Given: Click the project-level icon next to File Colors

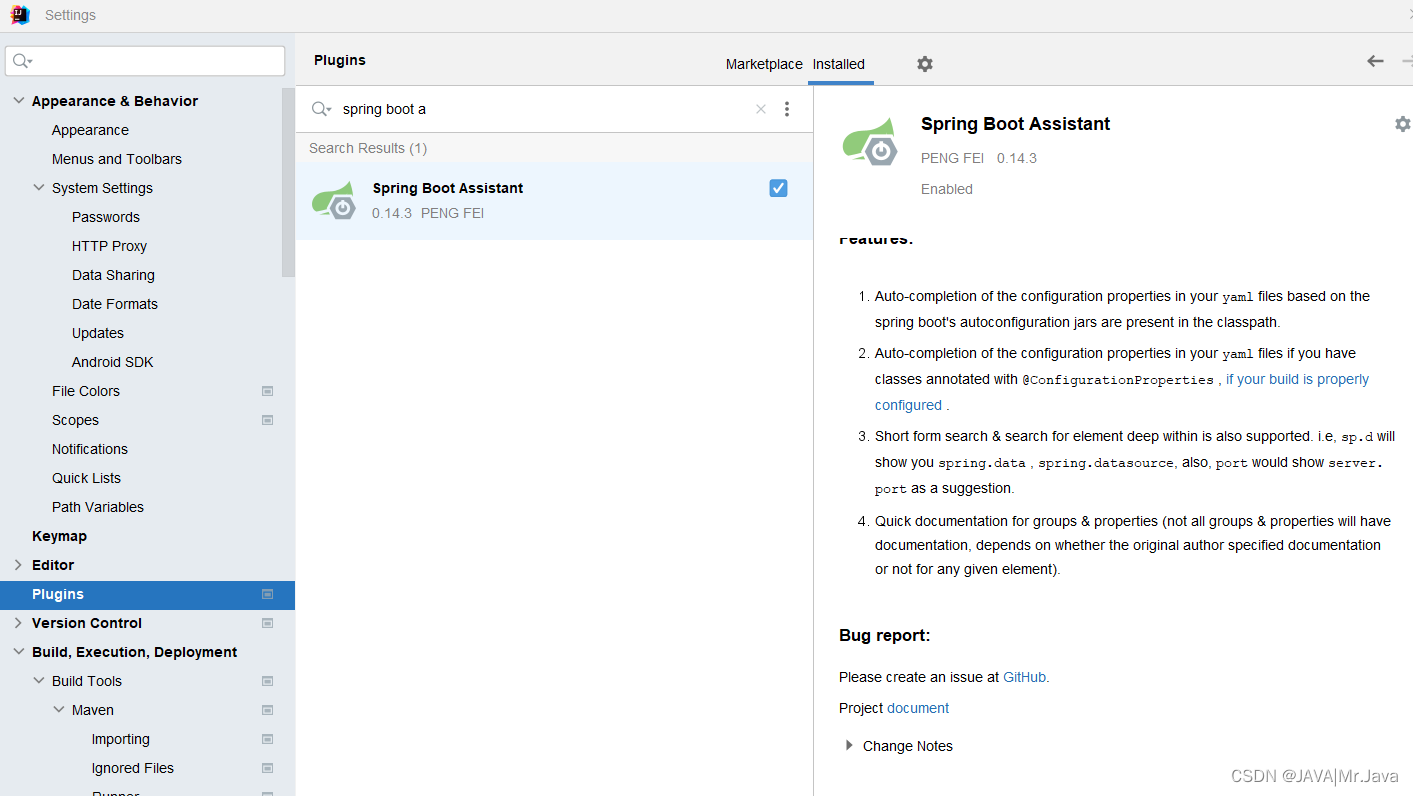Looking at the screenshot, I should [x=267, y=391].
